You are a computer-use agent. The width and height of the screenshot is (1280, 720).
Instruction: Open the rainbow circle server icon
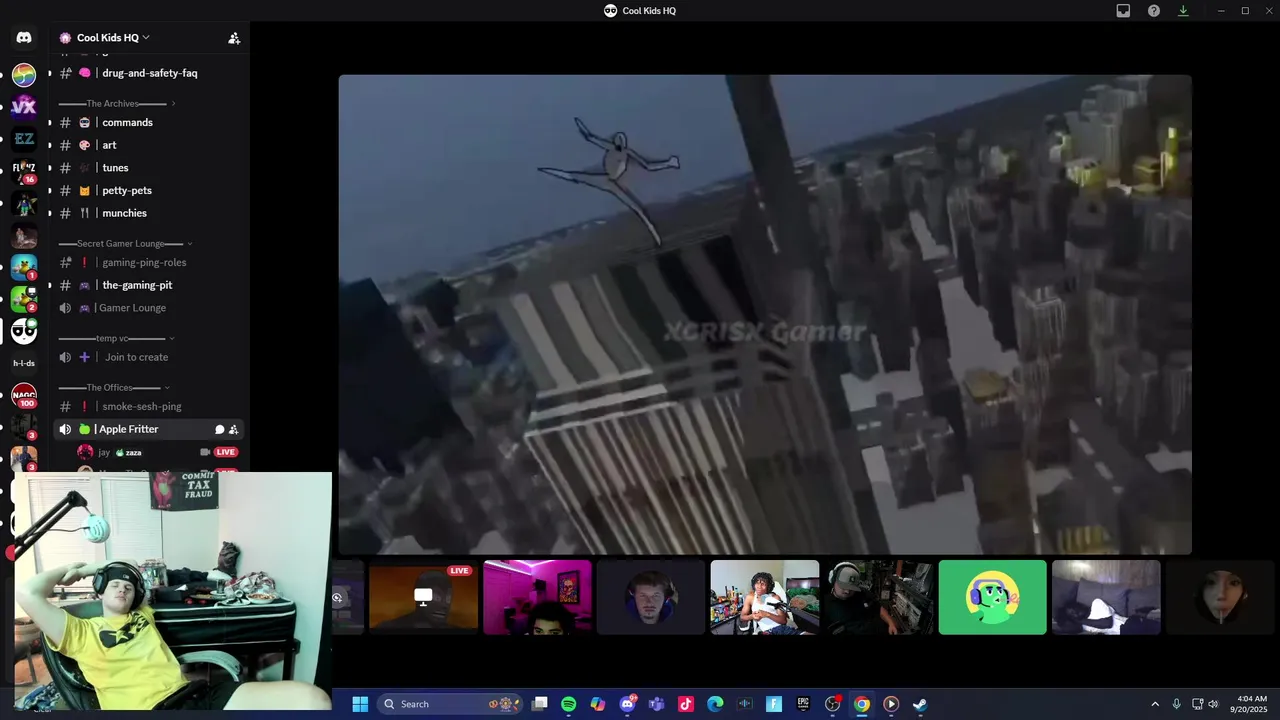pos(24,75)
